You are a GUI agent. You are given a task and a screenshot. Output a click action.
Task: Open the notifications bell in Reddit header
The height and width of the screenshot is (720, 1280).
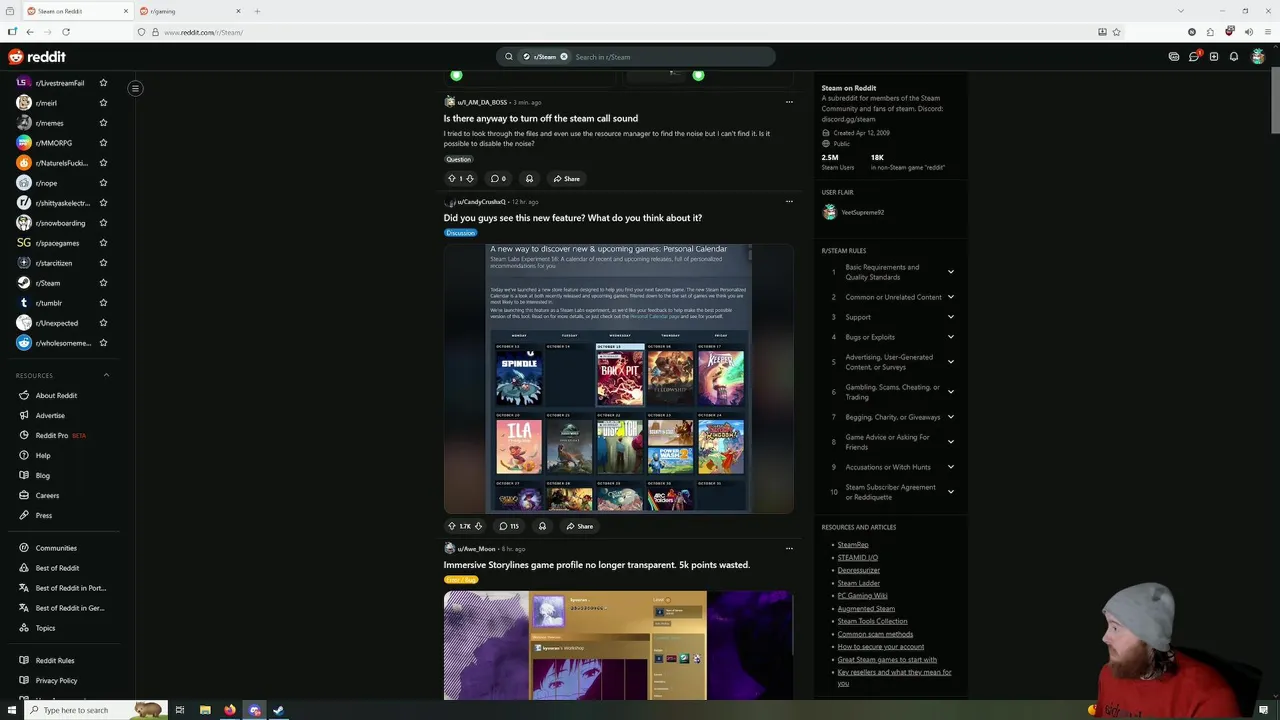coord(1234,57)
